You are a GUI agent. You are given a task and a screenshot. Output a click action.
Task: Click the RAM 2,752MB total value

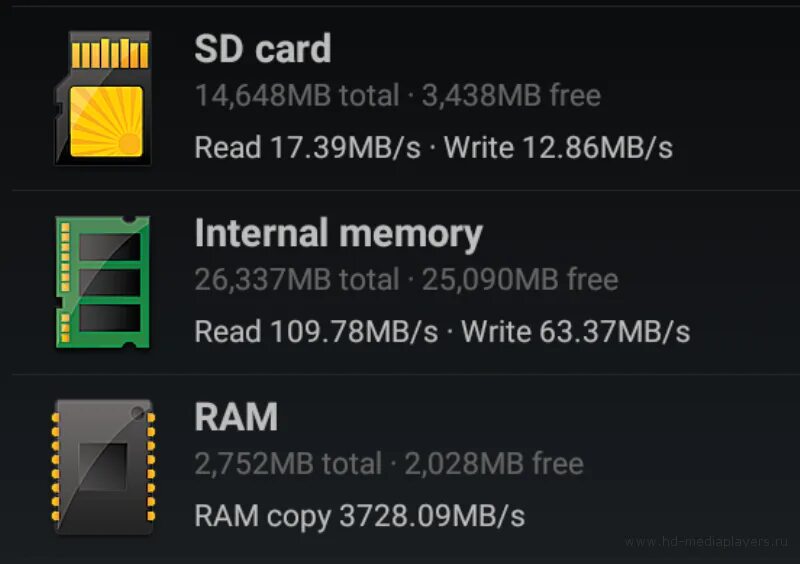[288, 464]
